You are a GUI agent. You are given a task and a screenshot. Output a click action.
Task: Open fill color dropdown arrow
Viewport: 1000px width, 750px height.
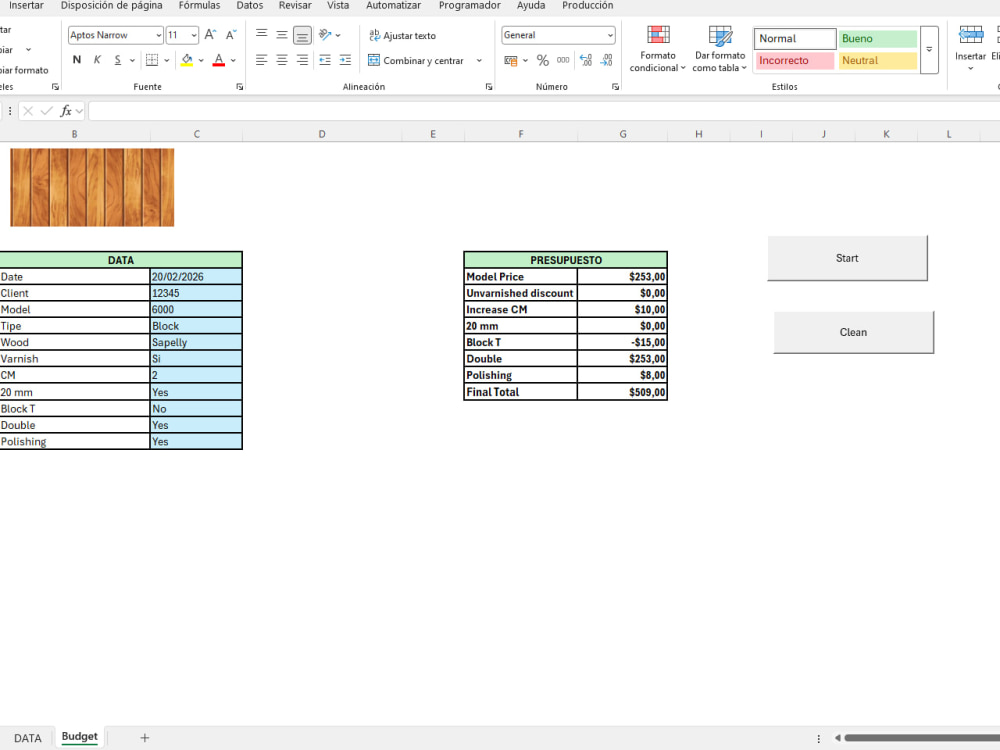tap(201, 61)
